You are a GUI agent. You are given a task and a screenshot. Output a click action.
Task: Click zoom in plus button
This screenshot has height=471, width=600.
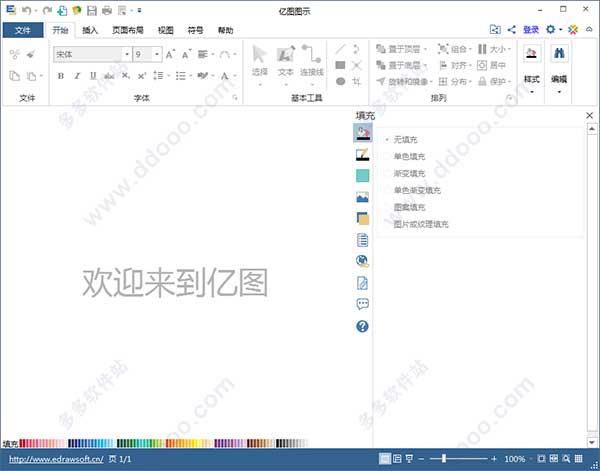point(494,459)
